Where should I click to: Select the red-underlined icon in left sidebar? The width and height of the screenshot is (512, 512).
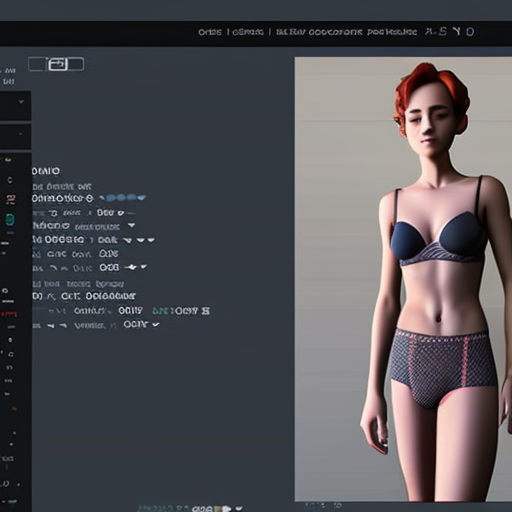(10, 199)
